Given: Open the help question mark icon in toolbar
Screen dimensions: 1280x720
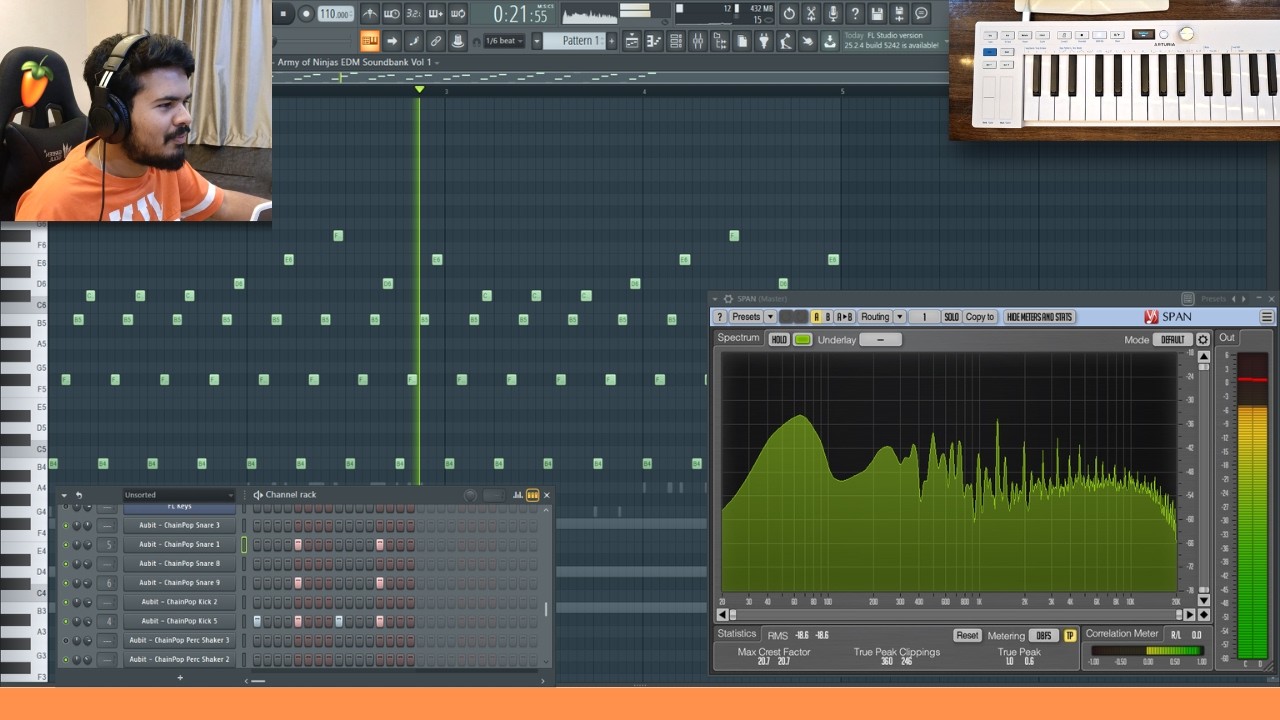Looking at the screenshot, I should tap(855, 14).
